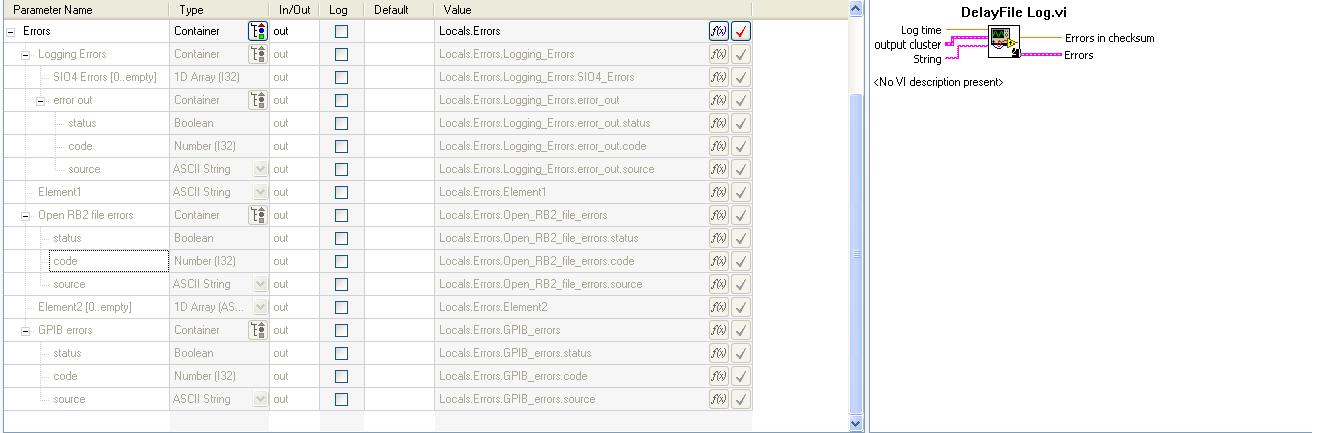Select the Element1 parameter row name
Viewport: 1319px width, 433px height.
click(60, 192)
